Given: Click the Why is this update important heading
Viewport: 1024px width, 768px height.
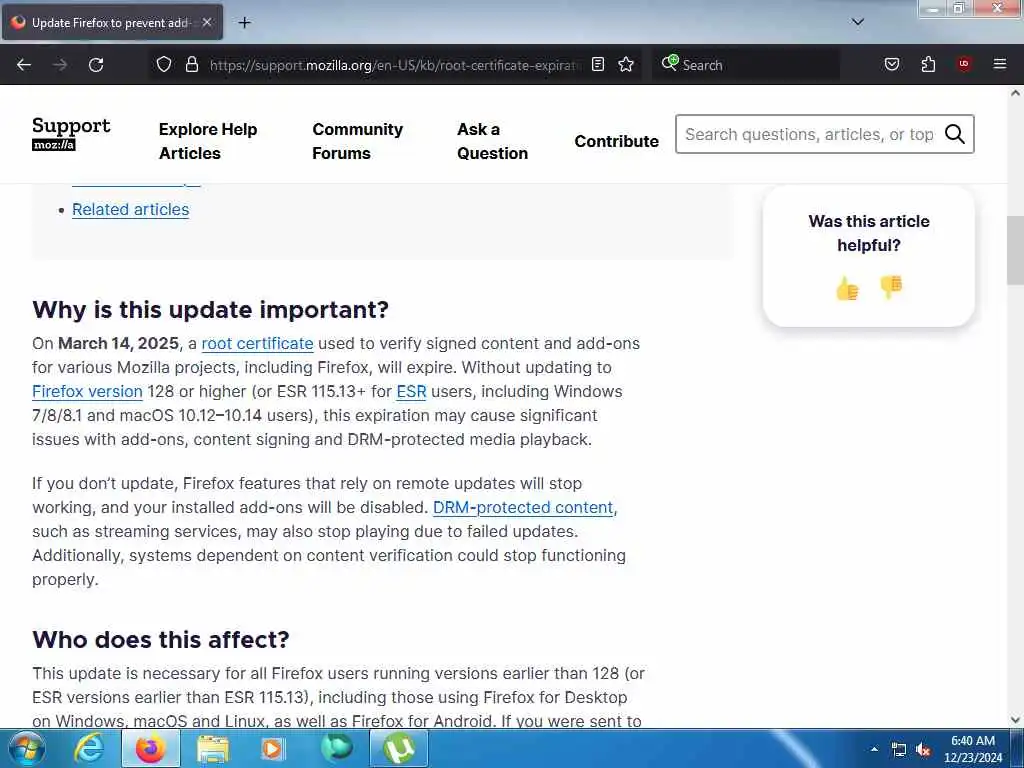Looking at the screenshot, I should click(x=210, y=310).
